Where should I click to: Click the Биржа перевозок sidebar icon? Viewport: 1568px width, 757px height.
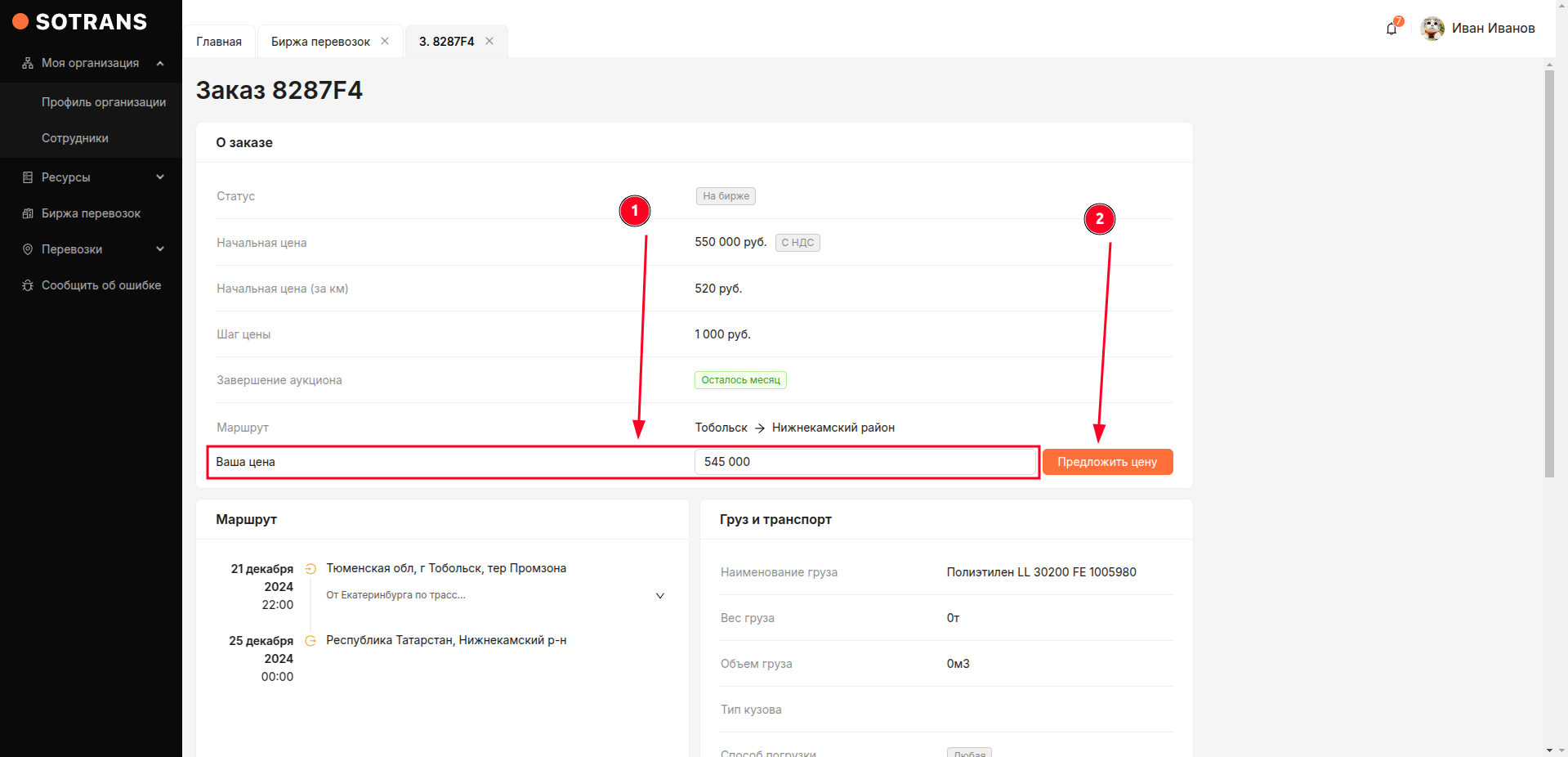28,213
